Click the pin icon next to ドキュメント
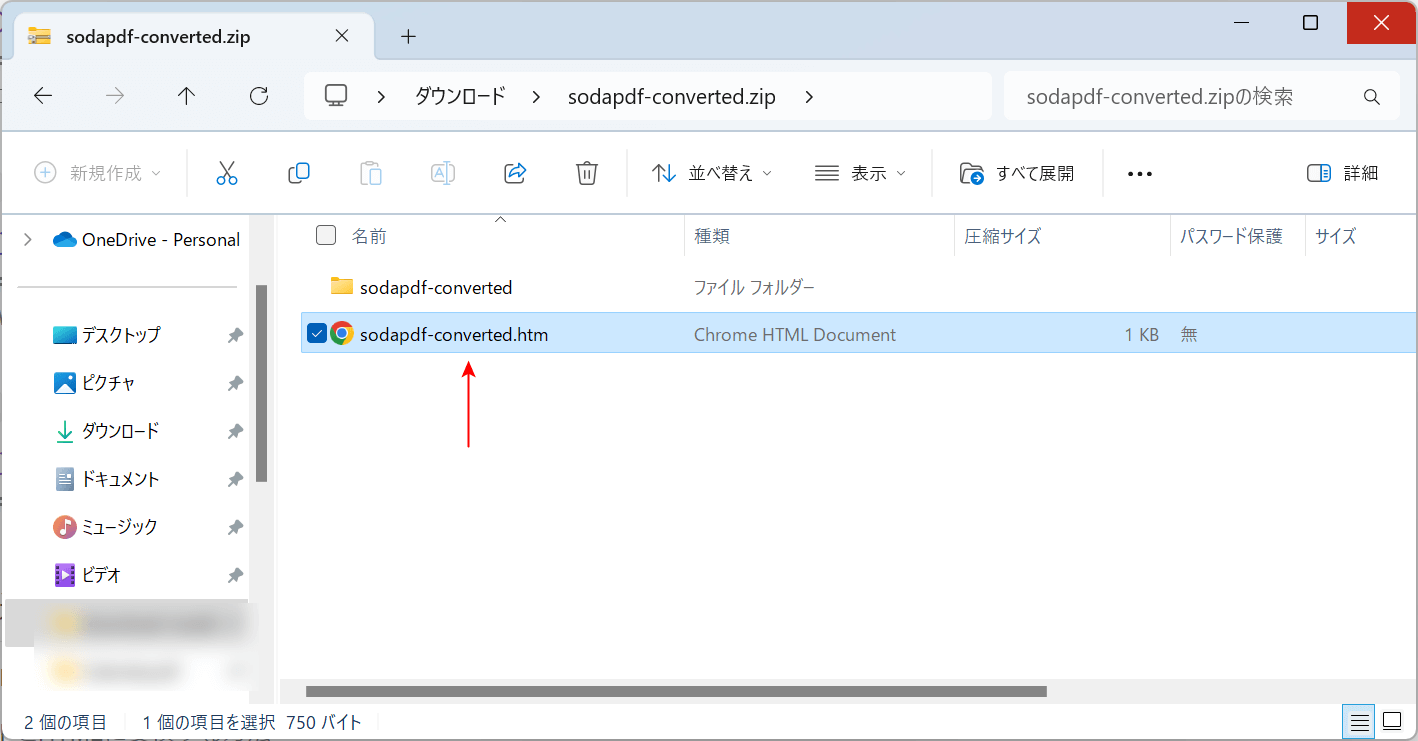Image resolution: width=1418 pixels, height=741 pixels. 235,480
